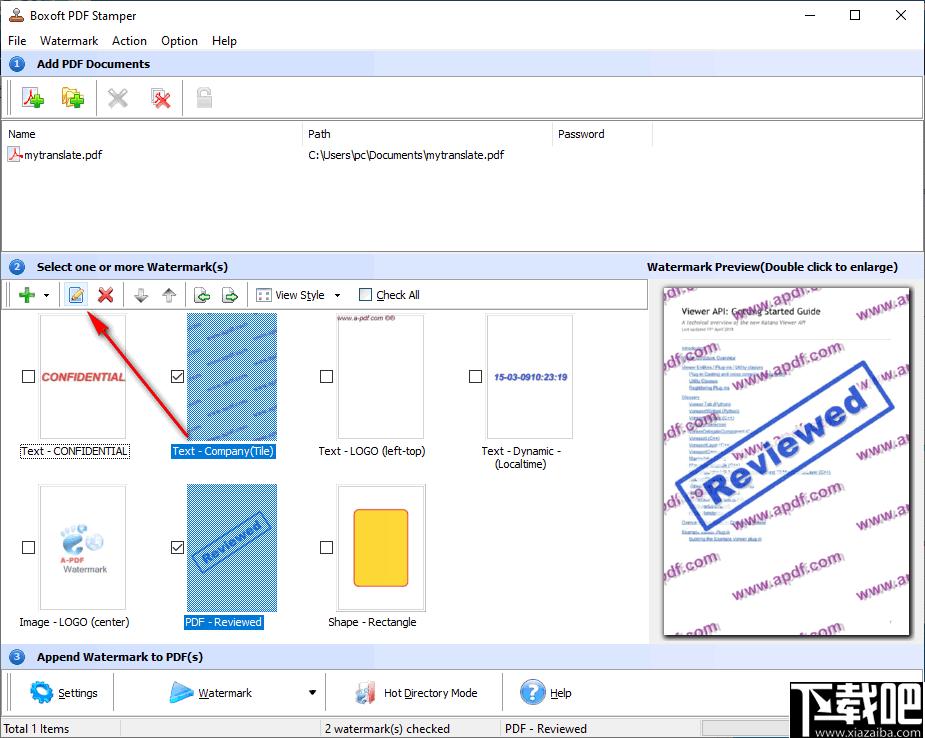Click the Settings button label
The height and width of the screenshot is (738, 925).
[78, 693]
